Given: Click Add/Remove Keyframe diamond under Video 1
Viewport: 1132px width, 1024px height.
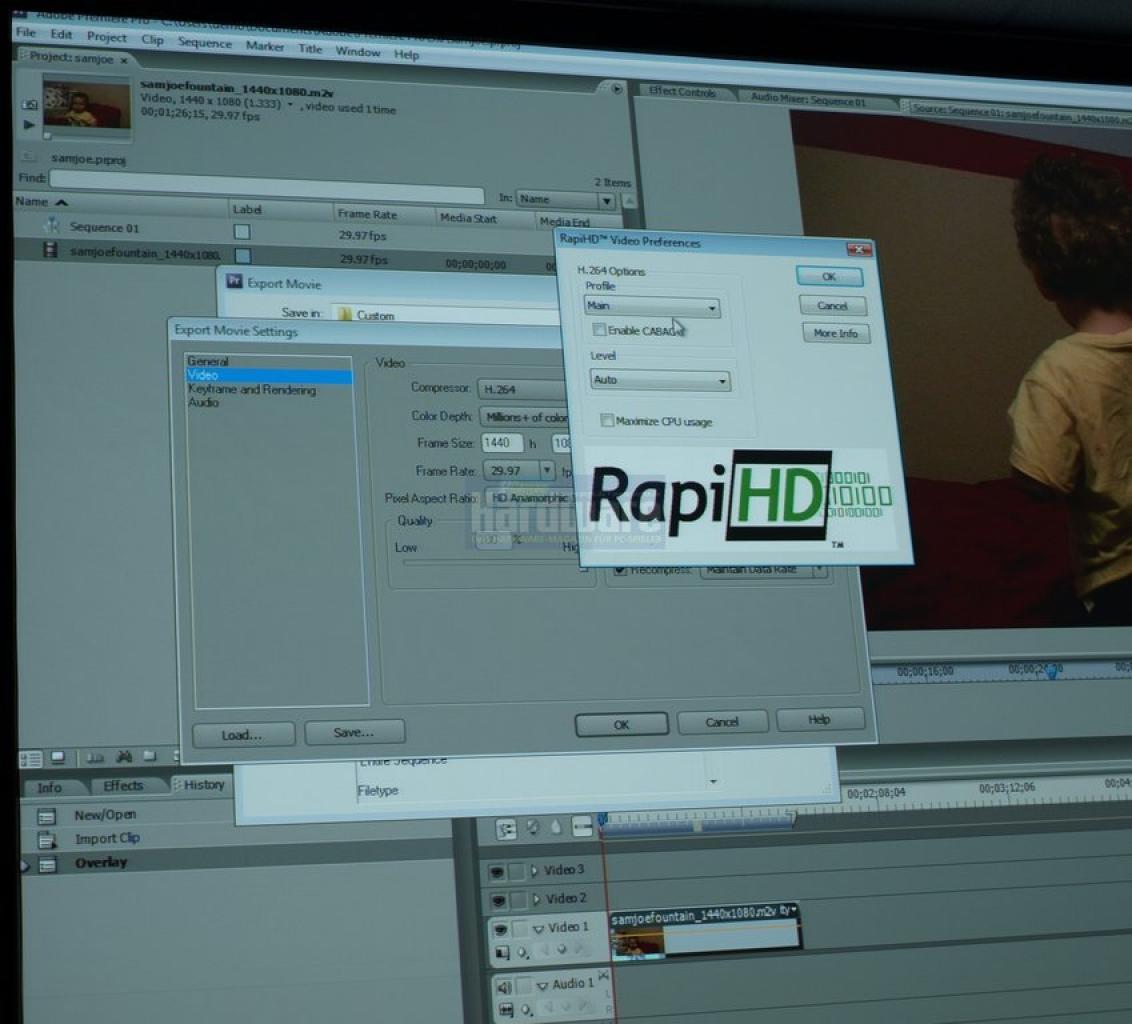Looking at the screenshot, I should tap(562, 950).
